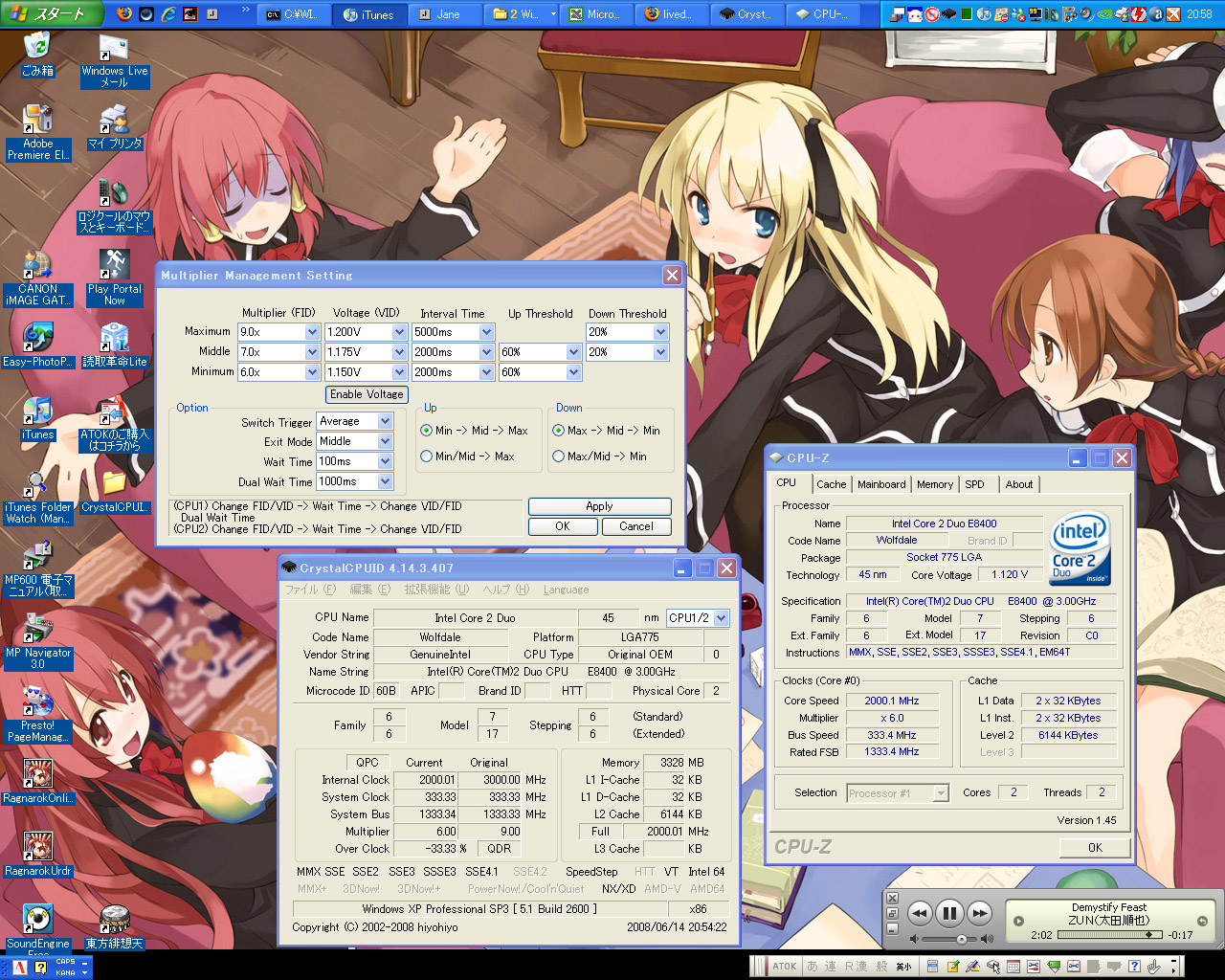Open Maximum Down Threshold dropdown

[x=660, y=332]
